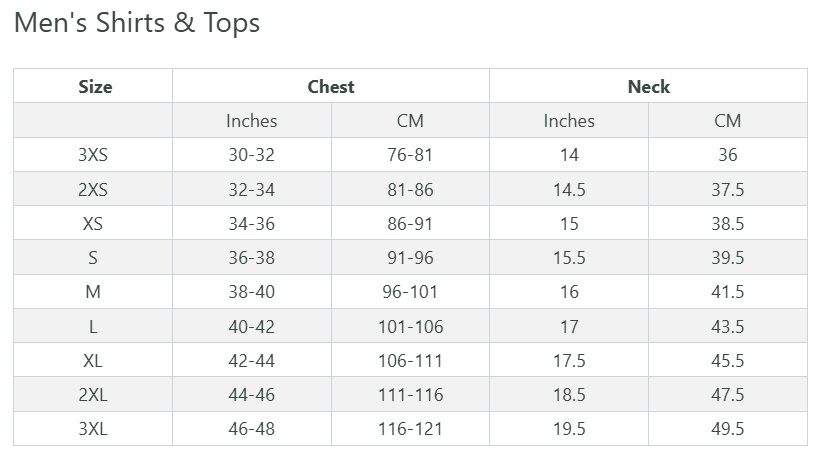Select the 41.5 neck CM cell
The image size is (831, 454).
click(x=727, y=292)
